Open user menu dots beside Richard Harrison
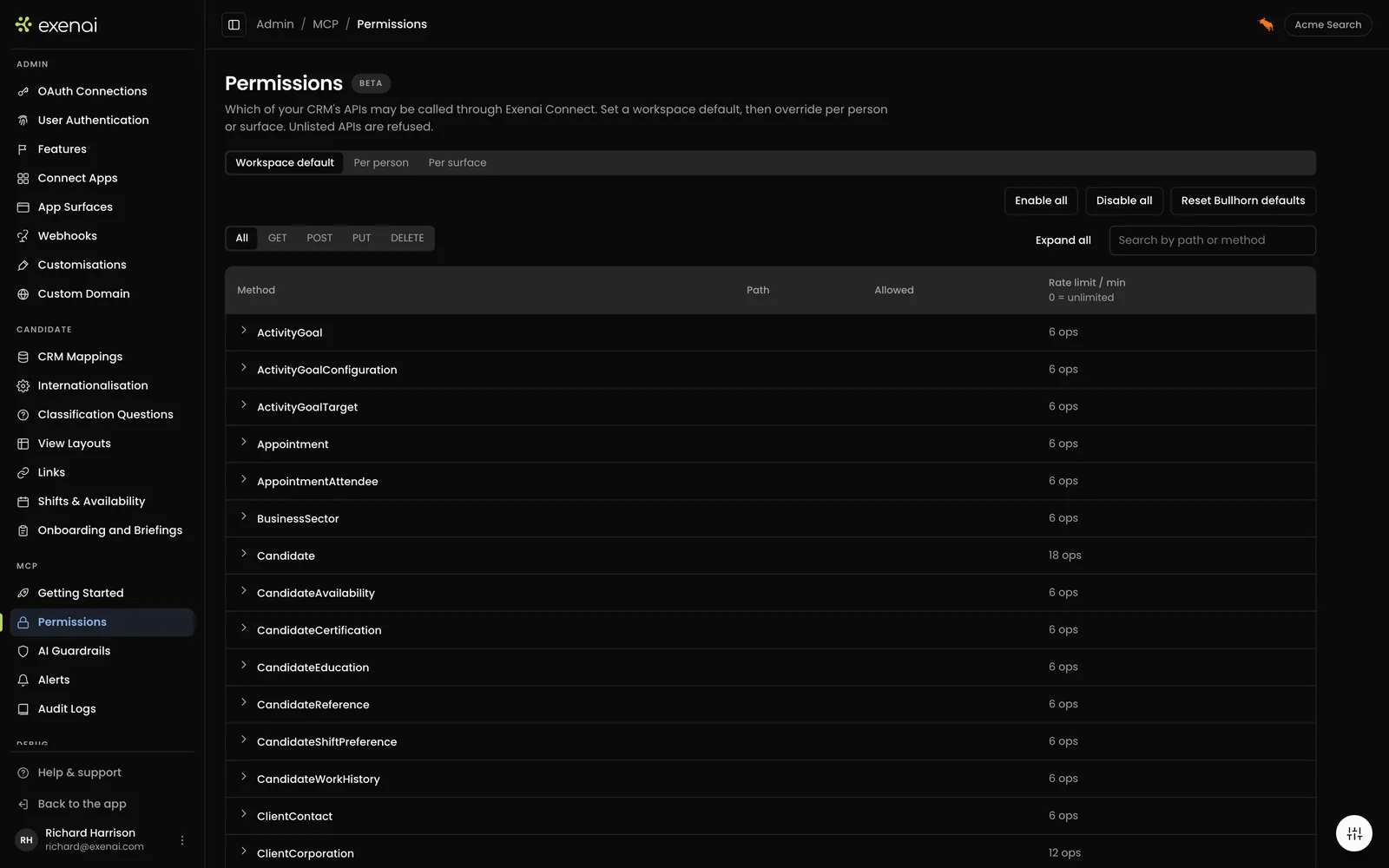Image resolution: width=1389 pixels, height=868 pixels. [182, 840]
